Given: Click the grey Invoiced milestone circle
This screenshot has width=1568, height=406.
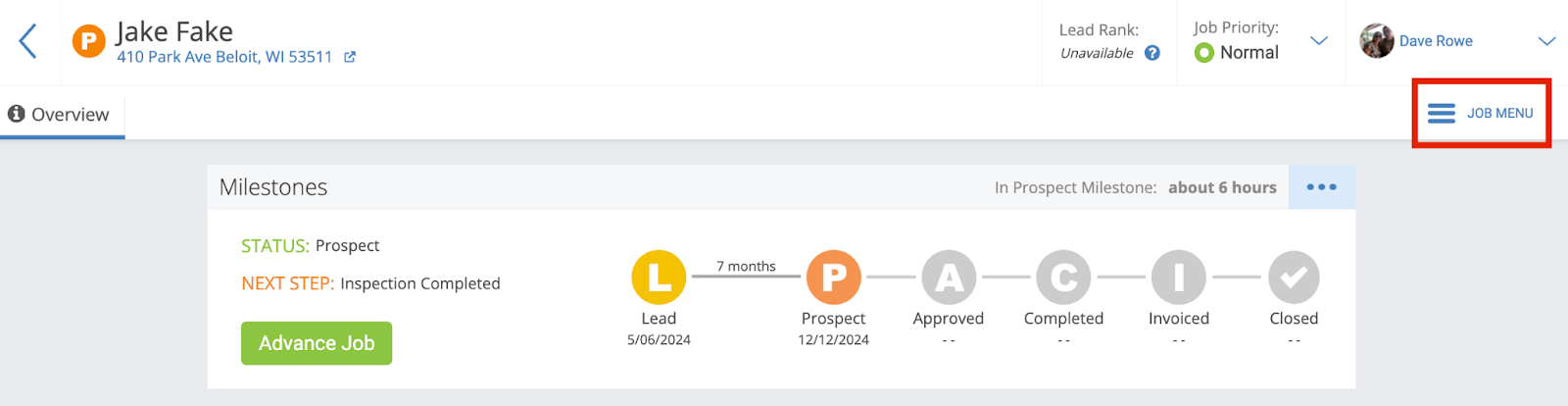Looking at the screenshot, I should tap(1178, 278).
